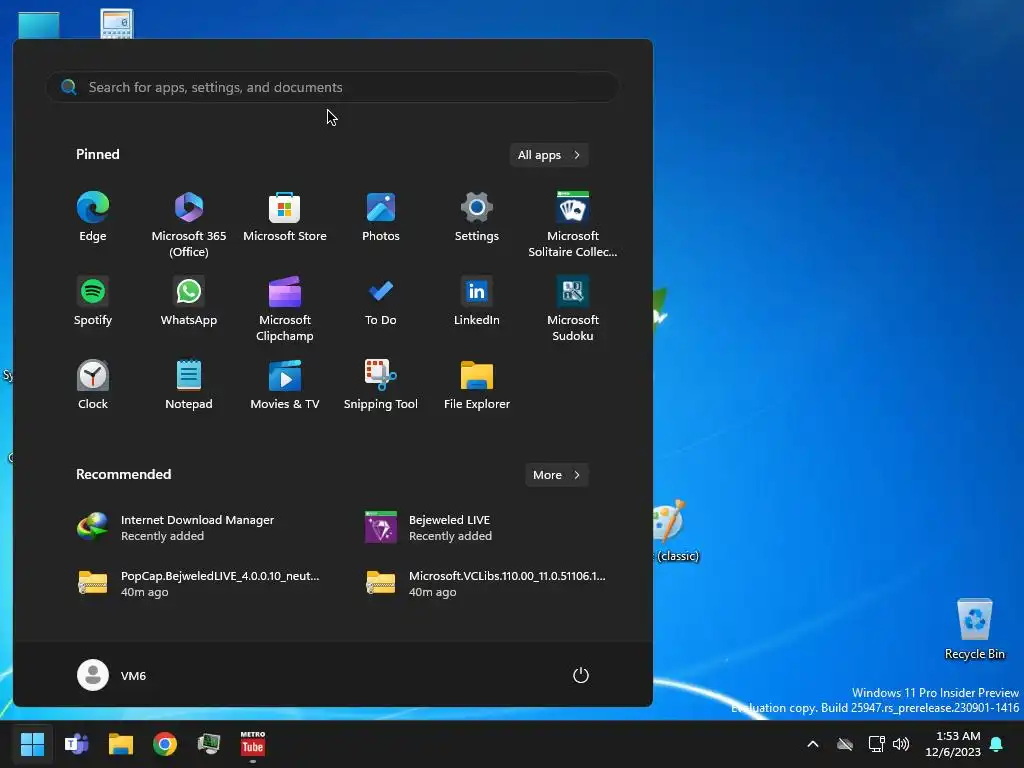
Task: Open the Metro Tube taskbar app
Action: click(x=253, y=744)
